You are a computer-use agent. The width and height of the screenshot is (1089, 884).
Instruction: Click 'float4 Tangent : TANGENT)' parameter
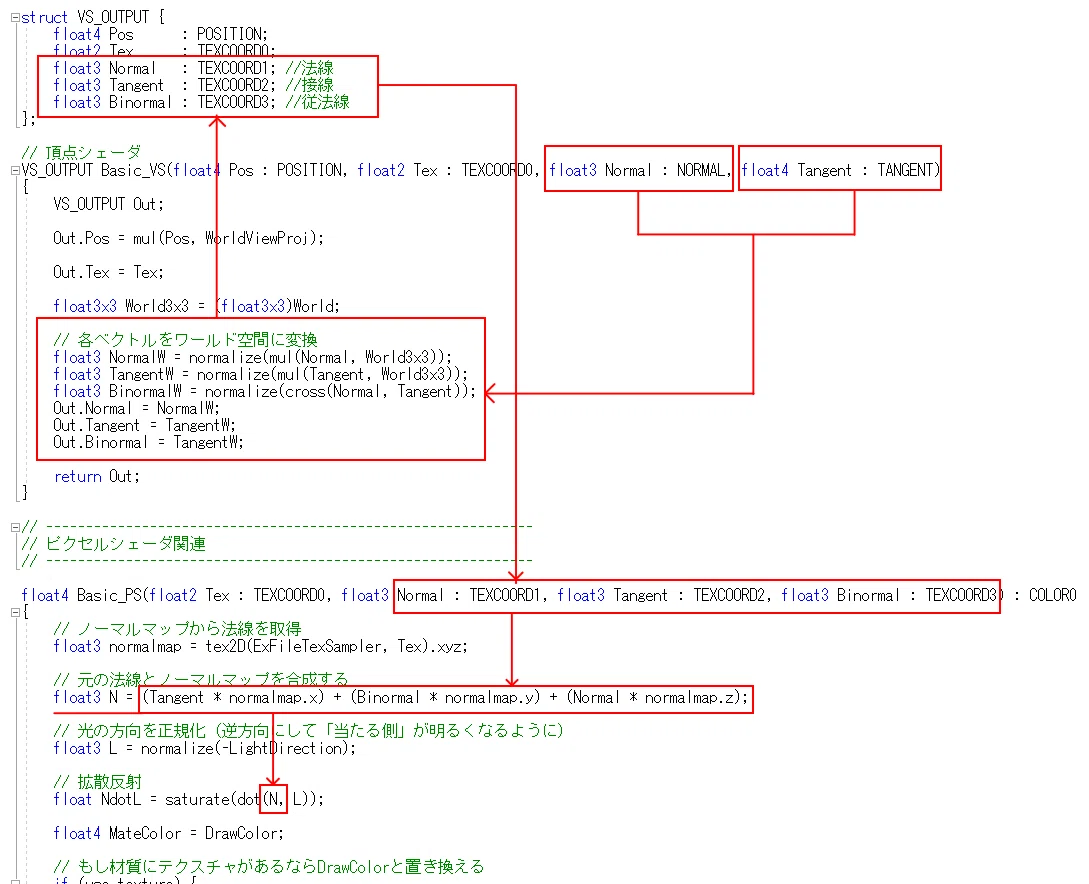click(840, 170)
